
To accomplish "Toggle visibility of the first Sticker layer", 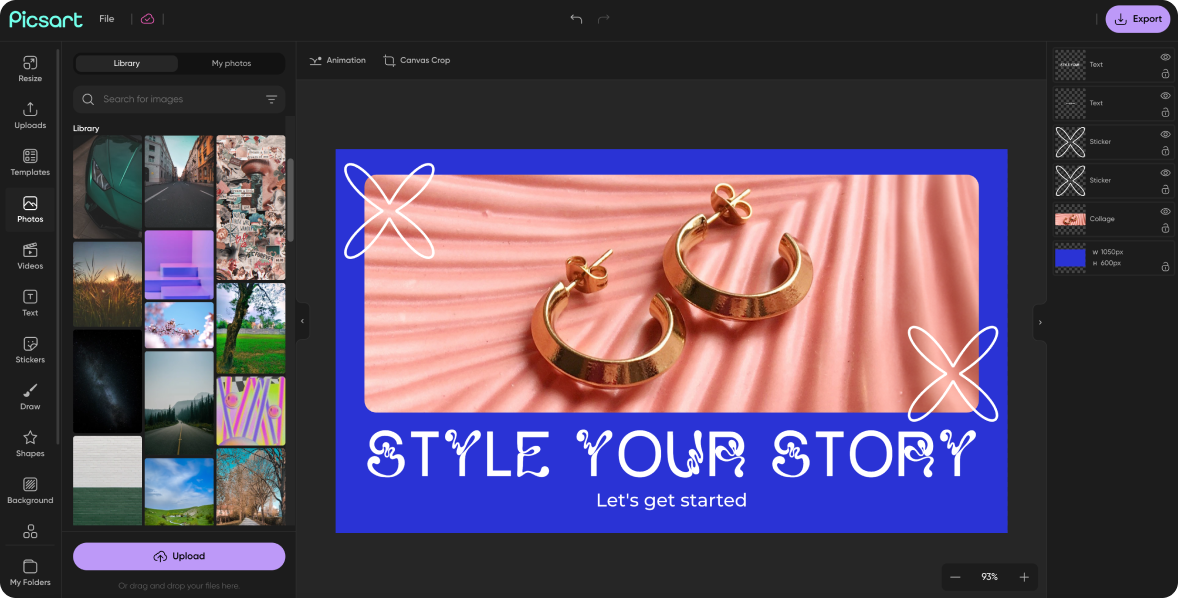I will coord(1163,134).
